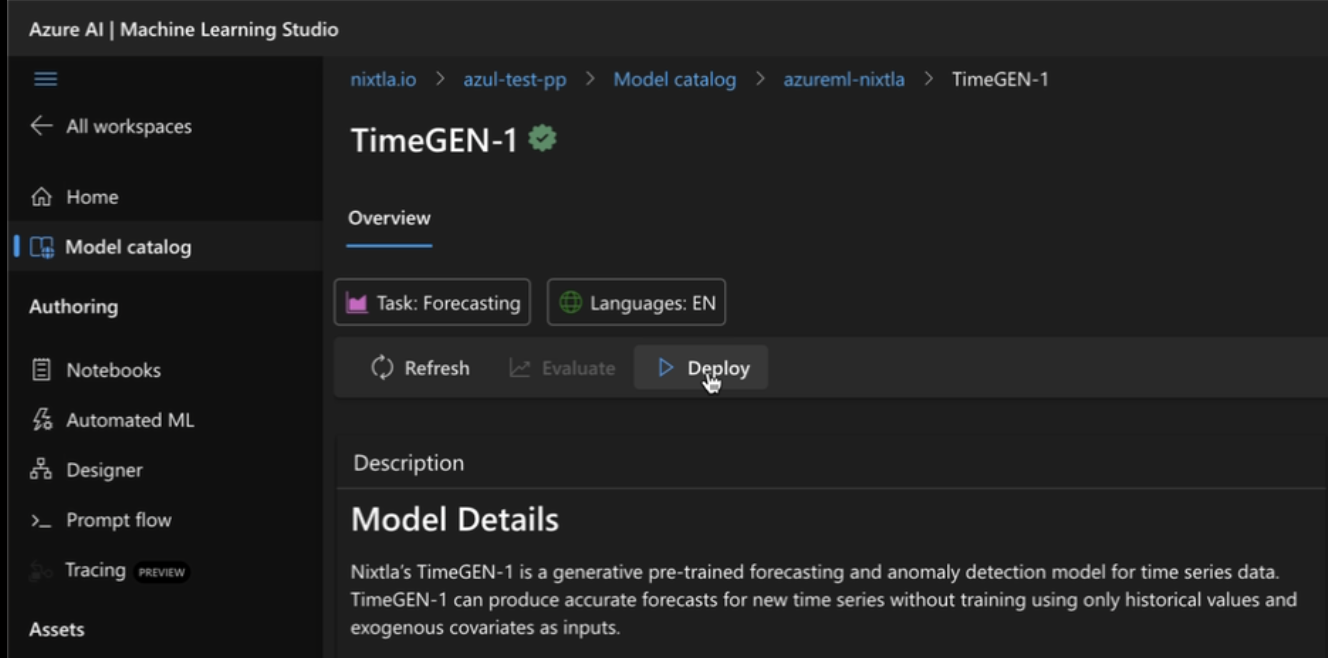Switch to the Overview tab

tap(389, 217)
